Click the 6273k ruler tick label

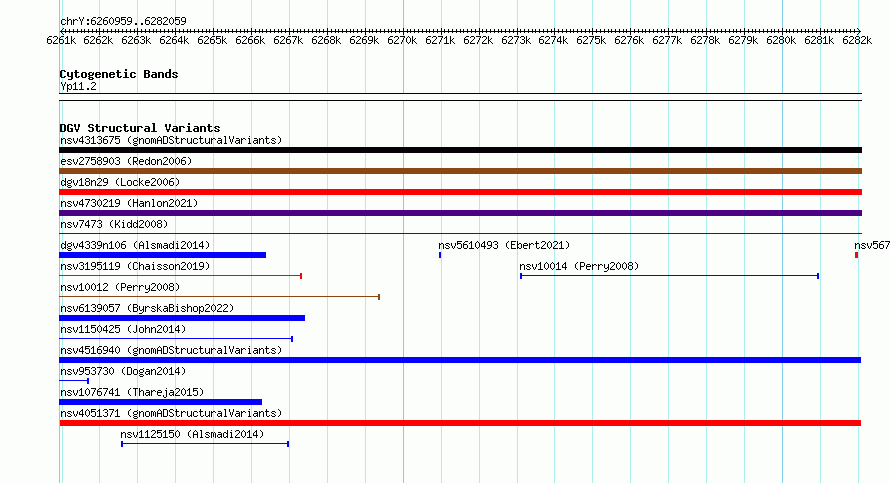516,40
